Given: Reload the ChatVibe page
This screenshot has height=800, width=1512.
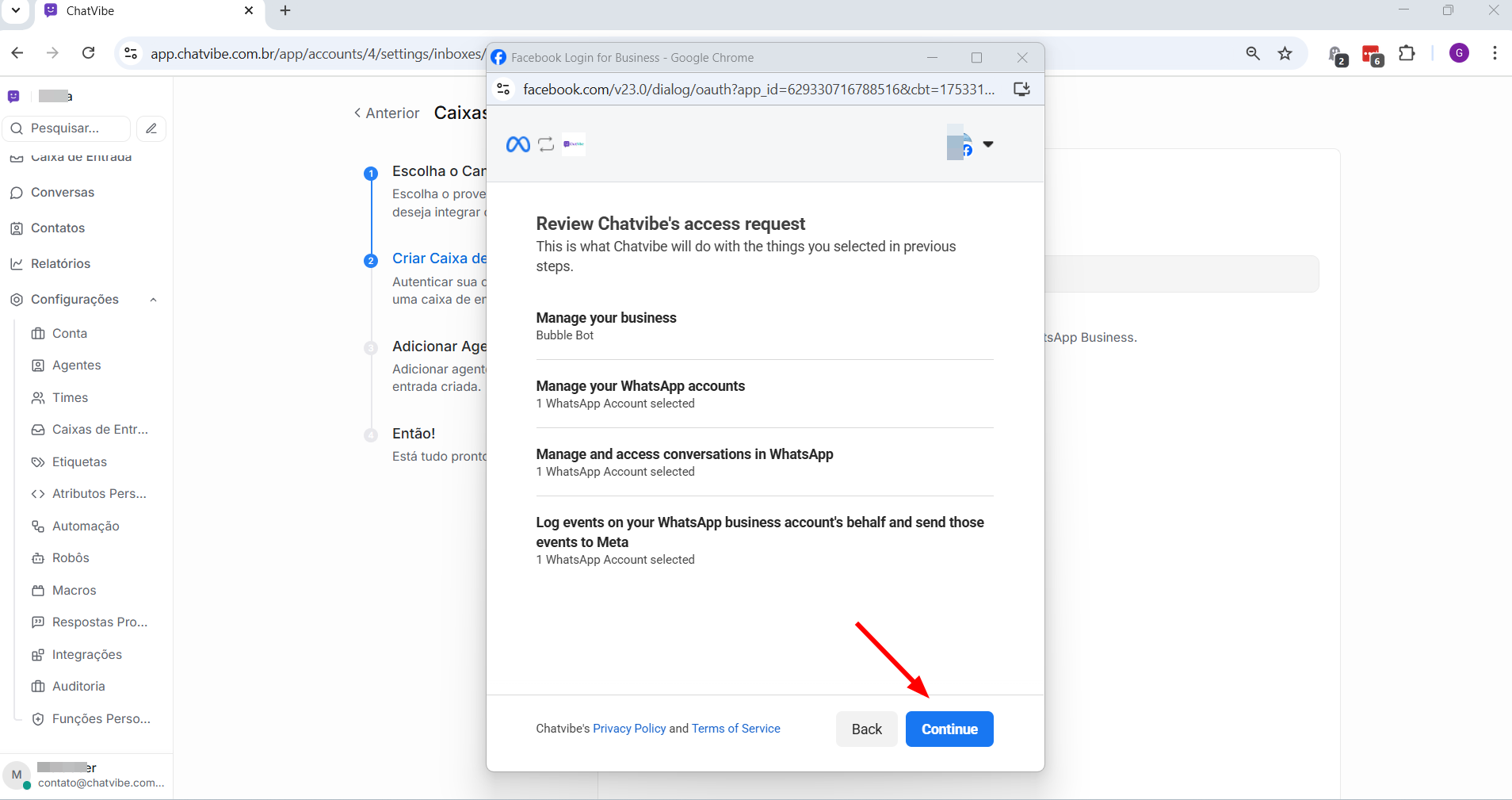Looking at the screenshot, I should pos(89,53).
